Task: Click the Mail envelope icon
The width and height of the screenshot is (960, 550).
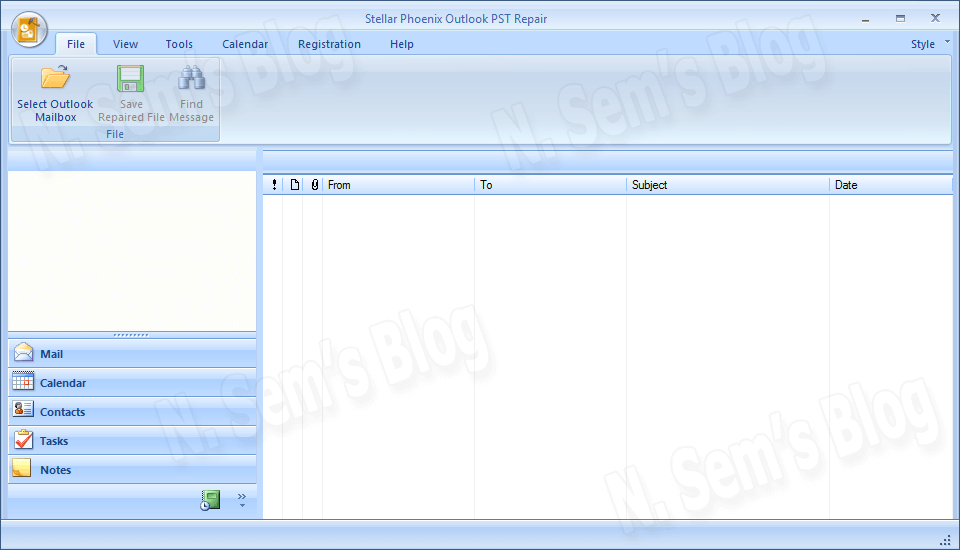Action: [x=23, y=352]
